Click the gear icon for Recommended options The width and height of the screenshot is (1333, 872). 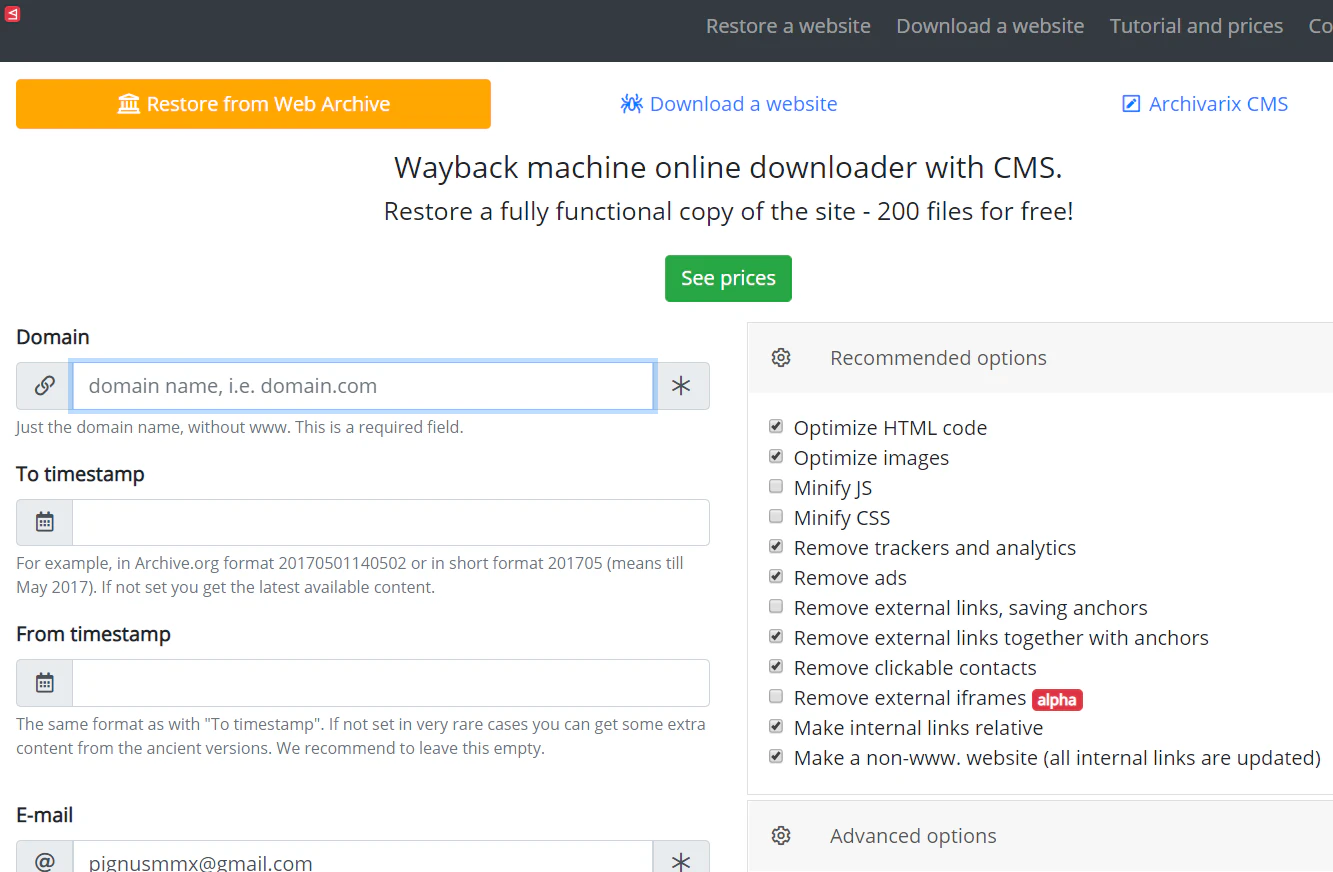[781, 358]
